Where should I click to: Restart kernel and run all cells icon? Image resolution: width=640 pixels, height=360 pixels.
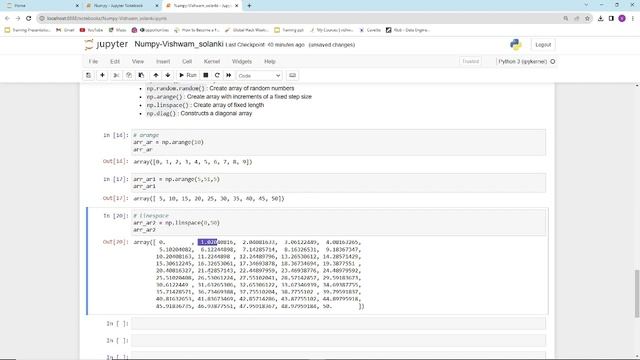tap(229, 76)
